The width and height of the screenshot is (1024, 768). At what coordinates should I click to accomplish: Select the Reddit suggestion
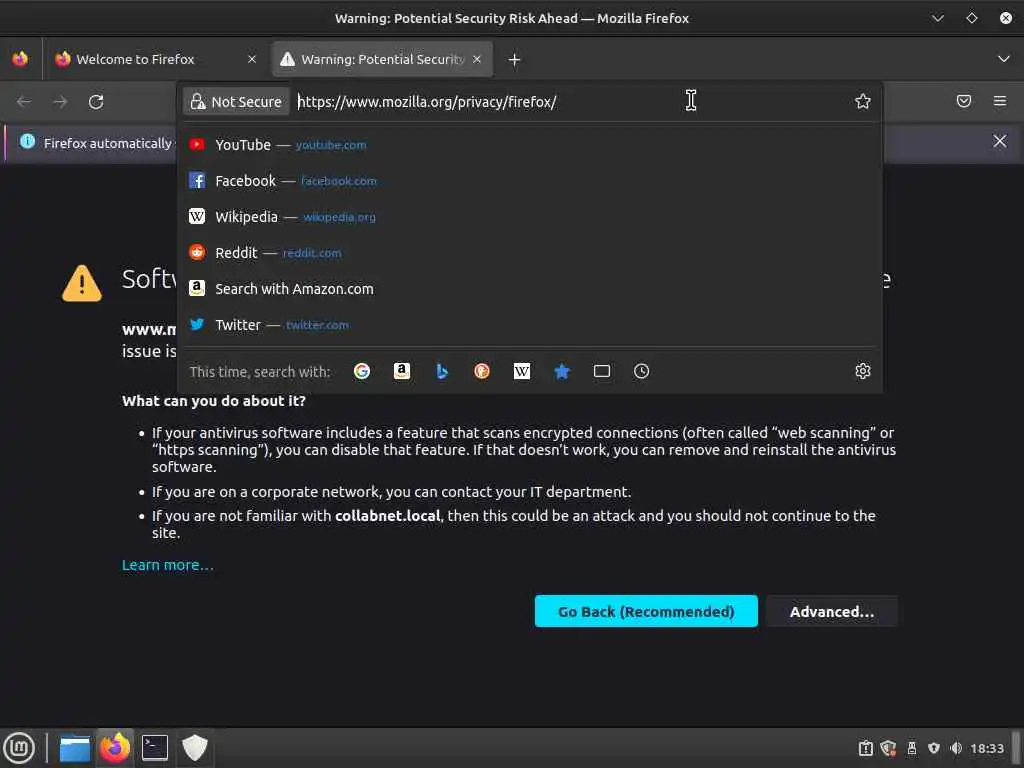[x=530, y=253]
